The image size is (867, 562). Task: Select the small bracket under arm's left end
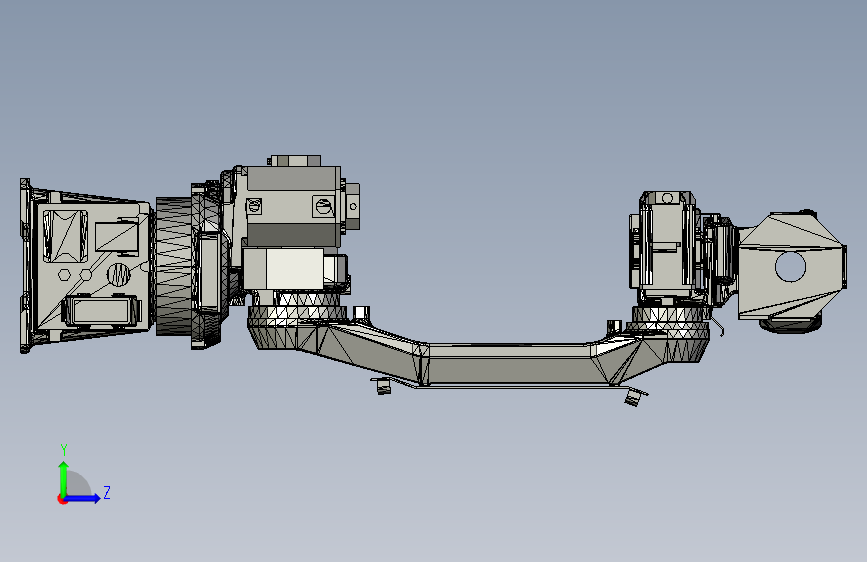pos(382,386)
